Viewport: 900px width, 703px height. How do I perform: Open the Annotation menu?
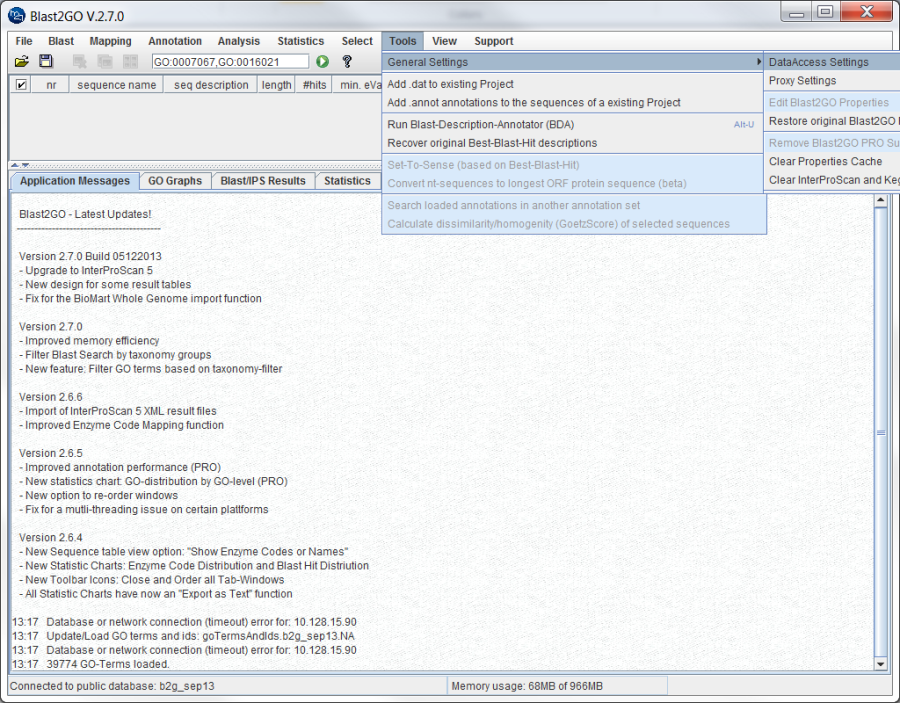coord(175,41)
